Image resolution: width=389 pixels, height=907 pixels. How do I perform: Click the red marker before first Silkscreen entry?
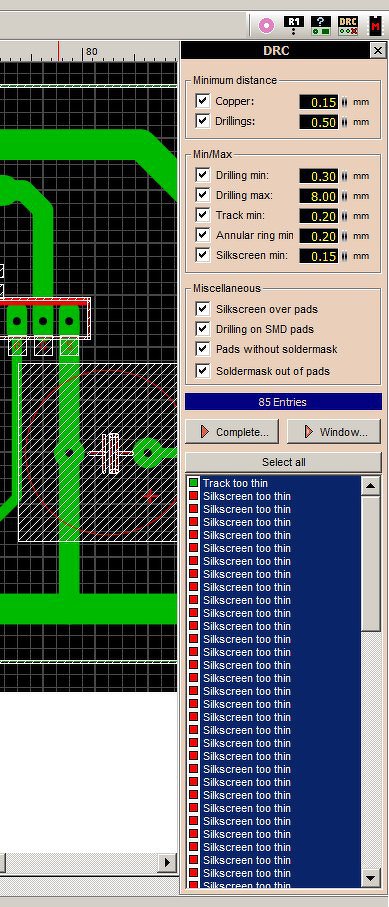click(x=193, y=496)
